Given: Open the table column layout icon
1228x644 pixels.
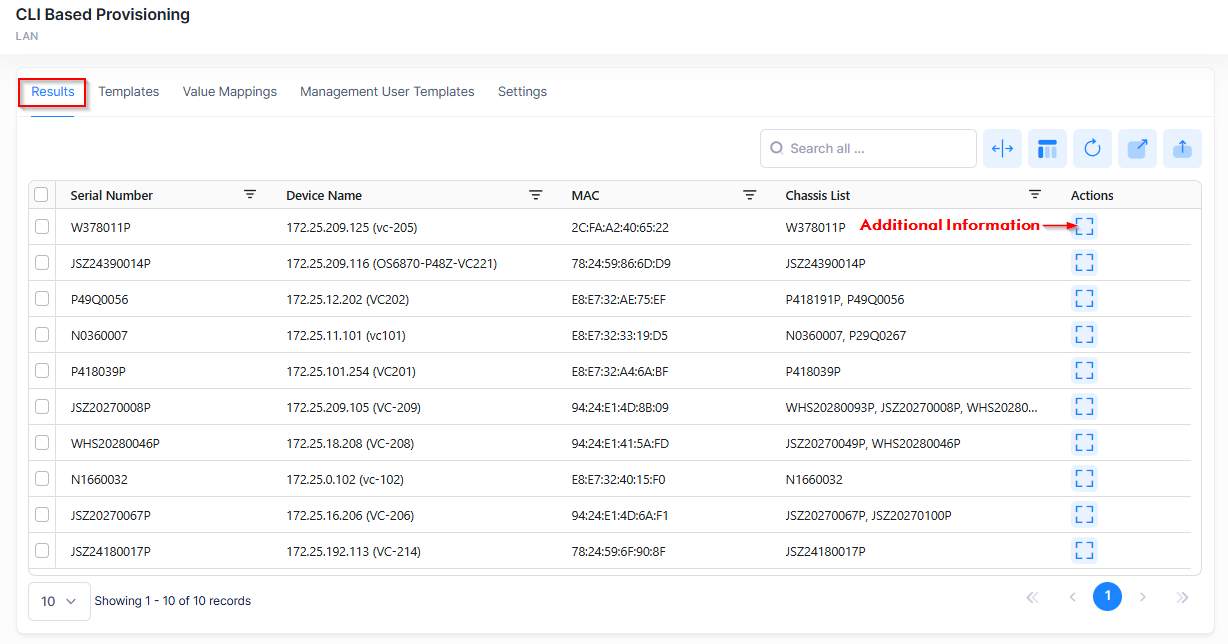Looking at the screenshot, I should 1047,149.
